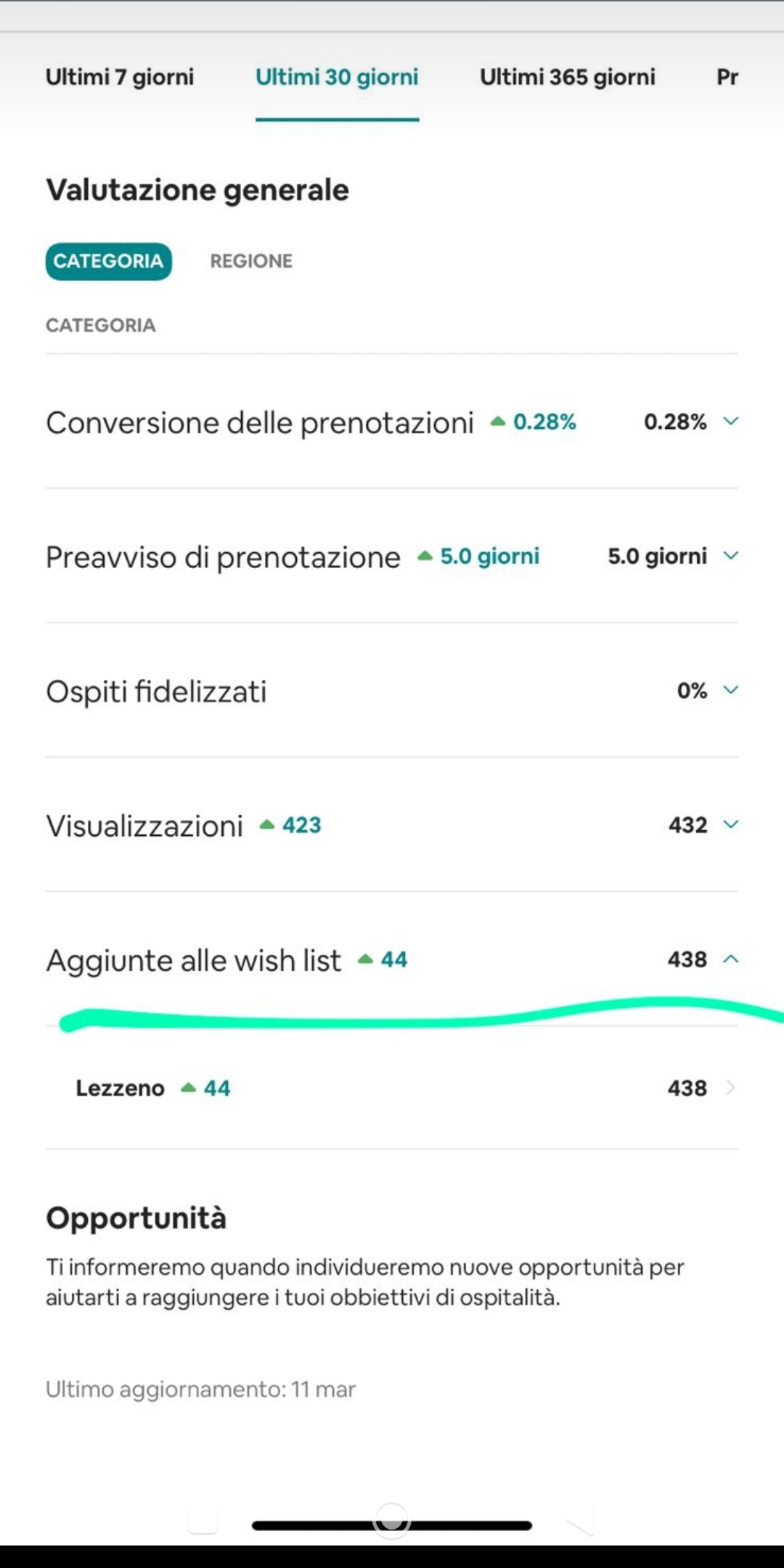Select the CATEGORIA filter pill
Image resolution: width=784 pixels, height=1568 pixels.
(109, 261)
